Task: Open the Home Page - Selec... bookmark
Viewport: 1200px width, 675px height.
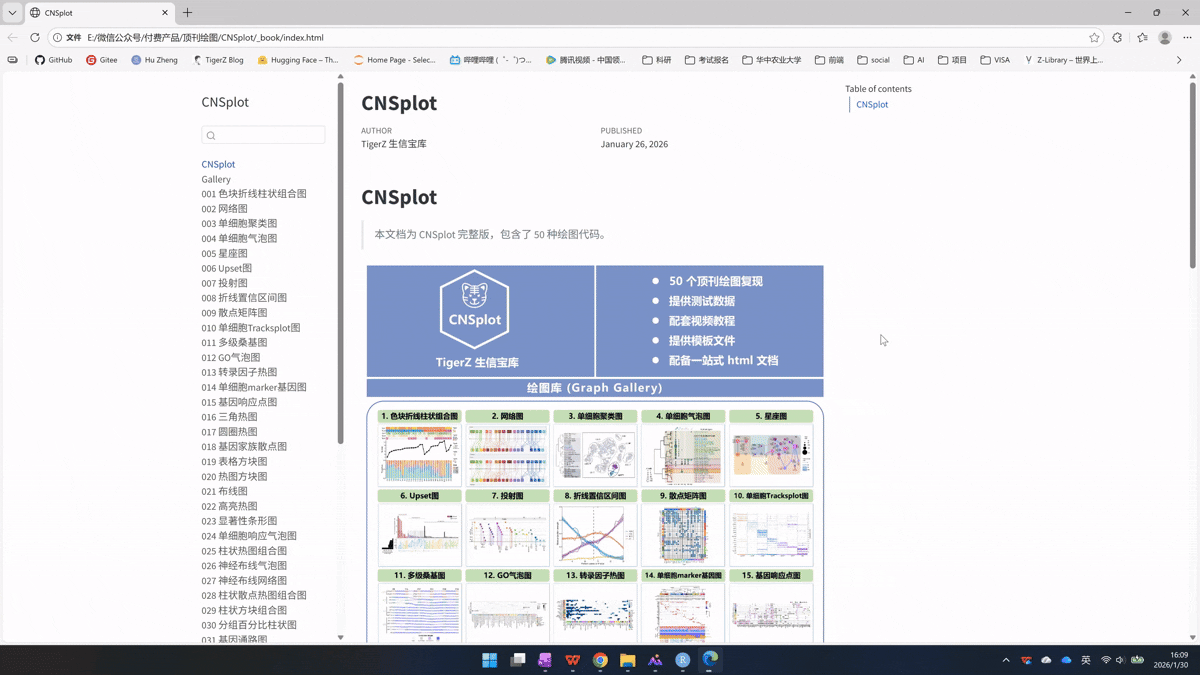Action: 395,60
